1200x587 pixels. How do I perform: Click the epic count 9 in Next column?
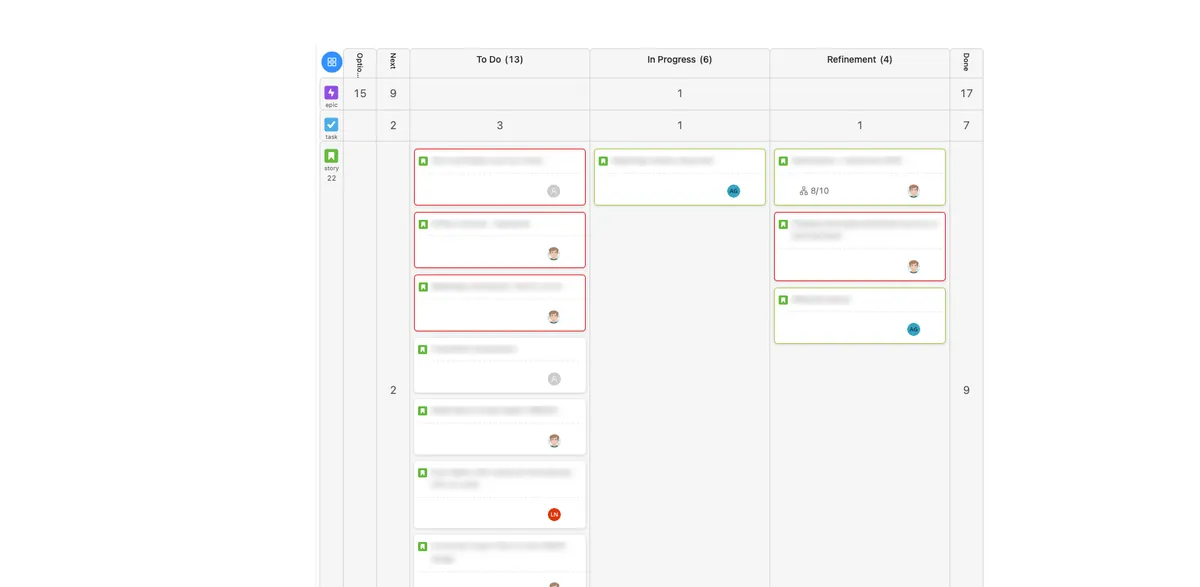[393, 94]
